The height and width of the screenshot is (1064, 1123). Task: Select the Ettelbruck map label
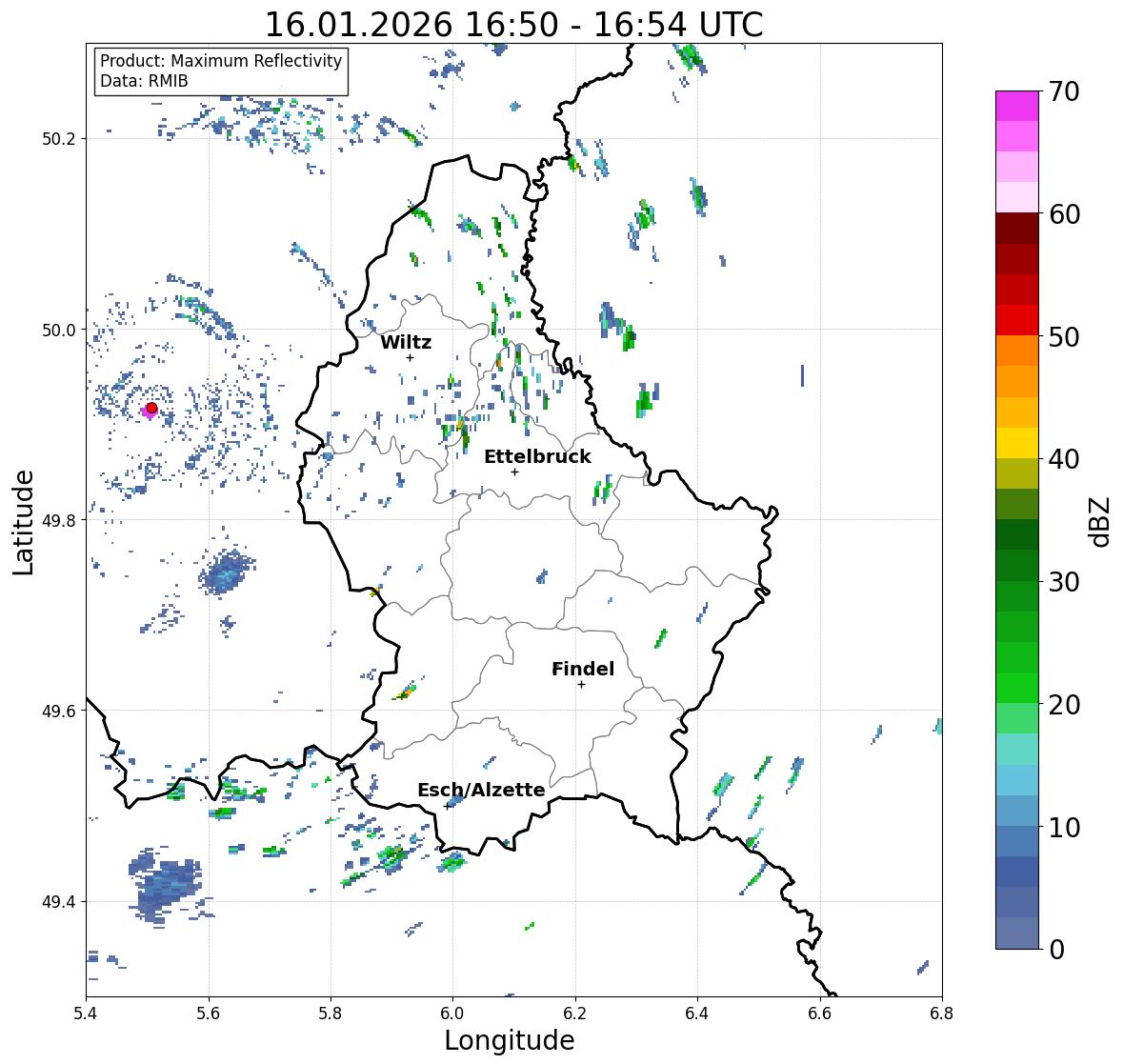pos(537,457)
